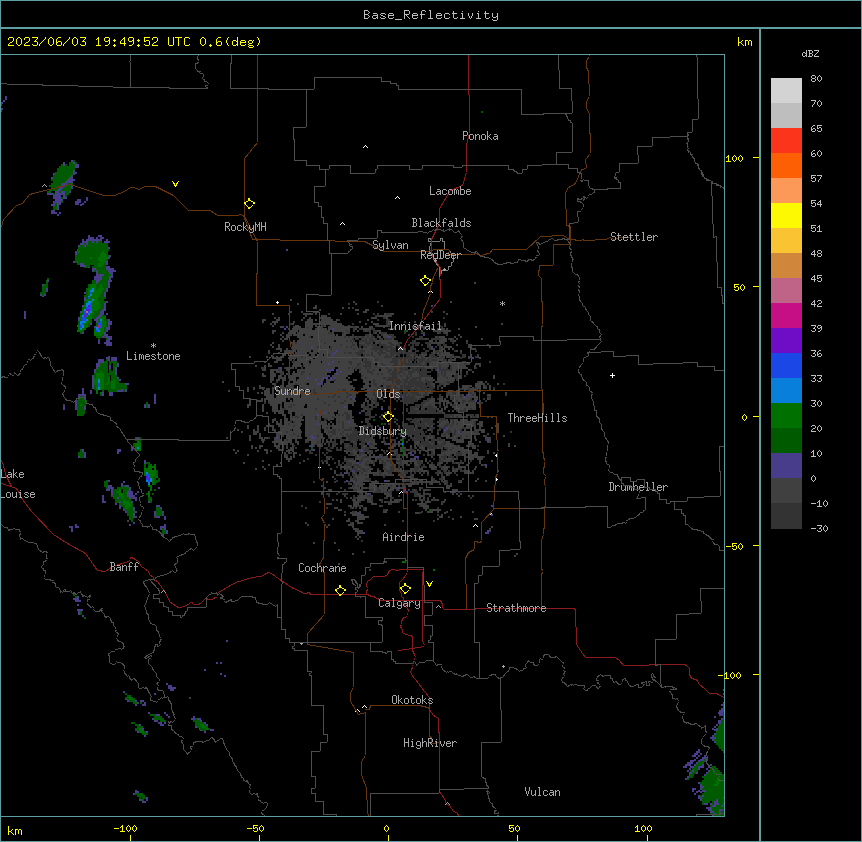Click the Okotoks town label

(x=412, y=700)
